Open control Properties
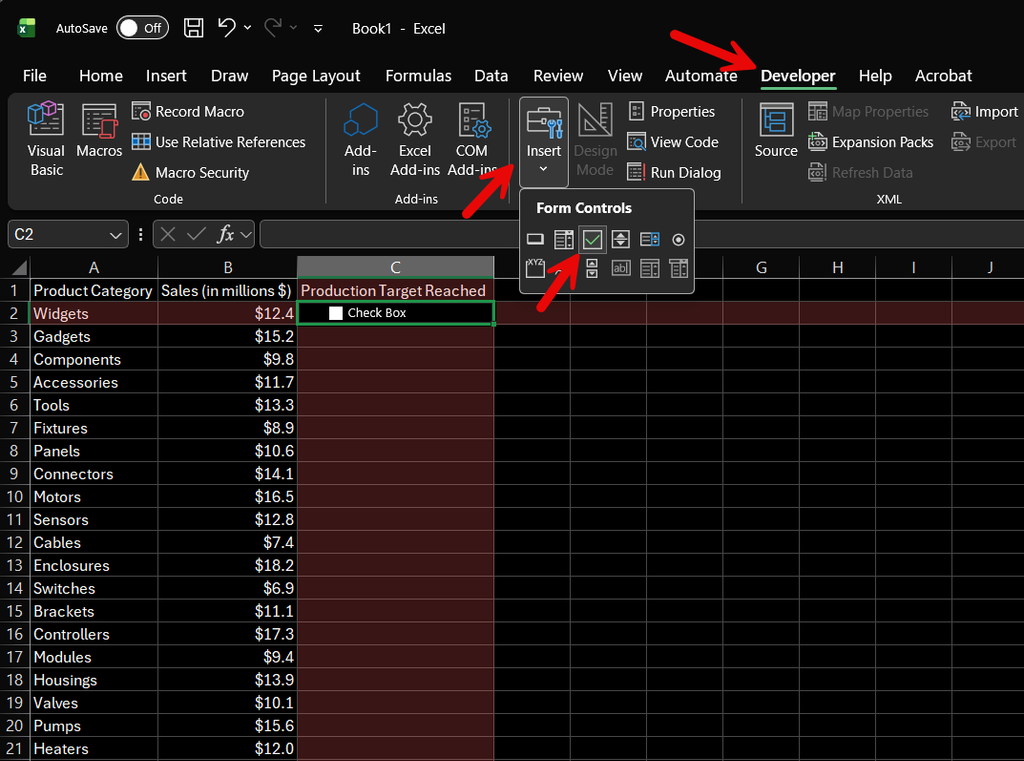Image resolution: width=1024 pixels, height=761 pixels. click(x=671, y=112)
